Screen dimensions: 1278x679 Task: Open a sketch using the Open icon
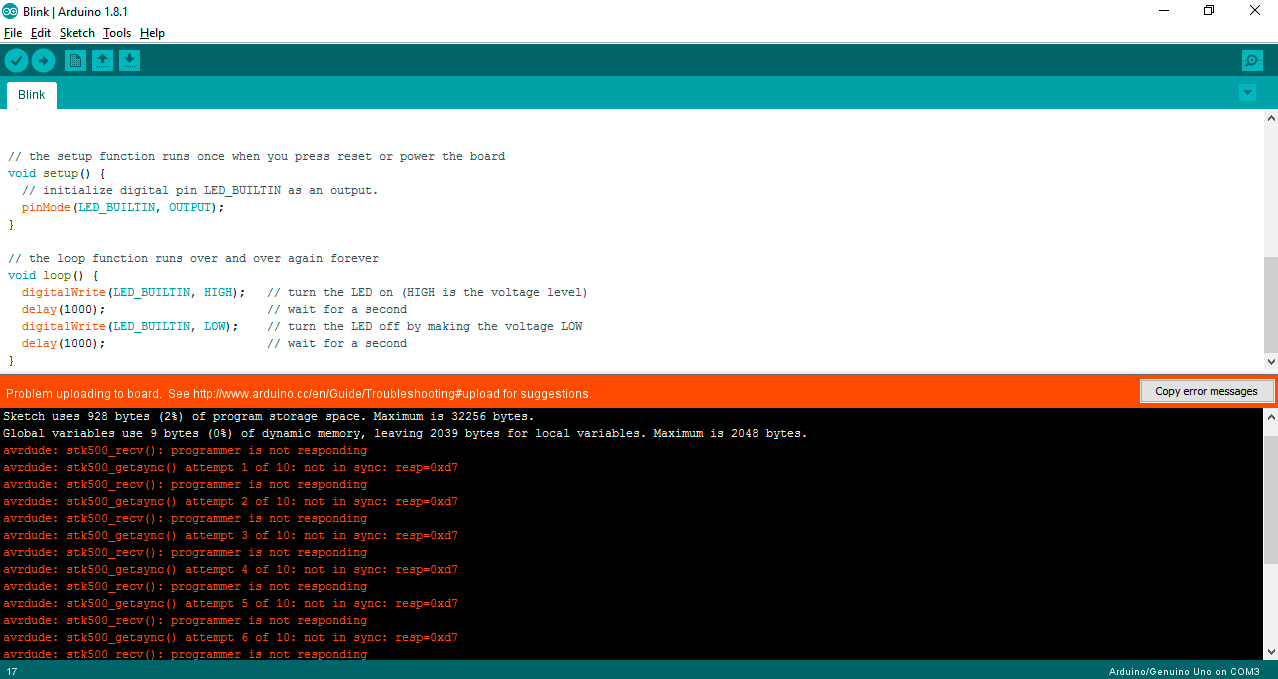(x=102, y=61)
